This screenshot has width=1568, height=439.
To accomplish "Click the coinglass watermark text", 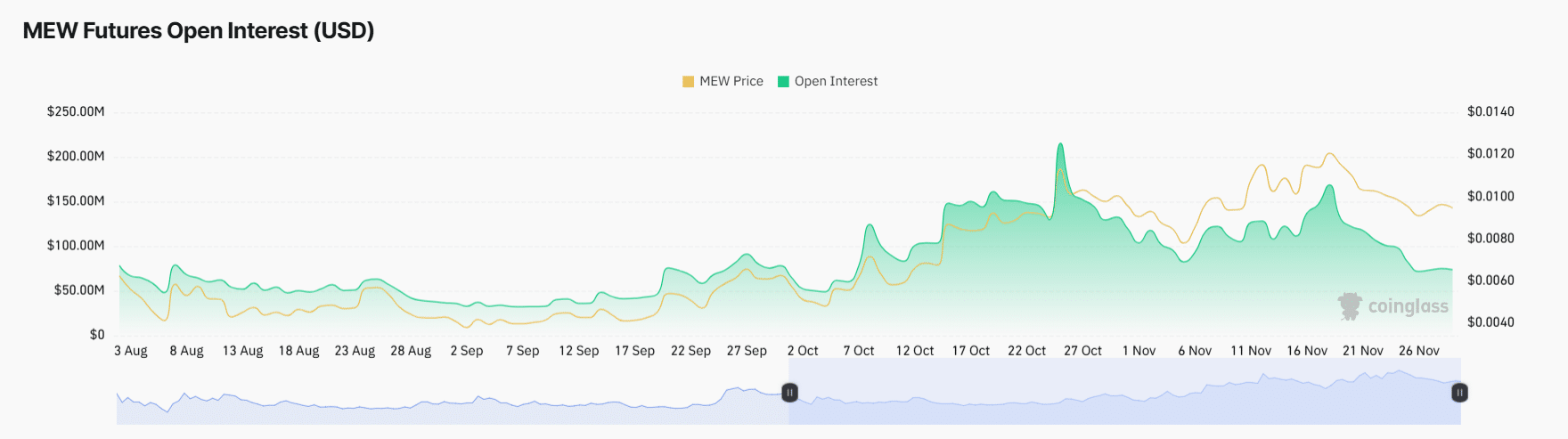I will (1408, 306).
